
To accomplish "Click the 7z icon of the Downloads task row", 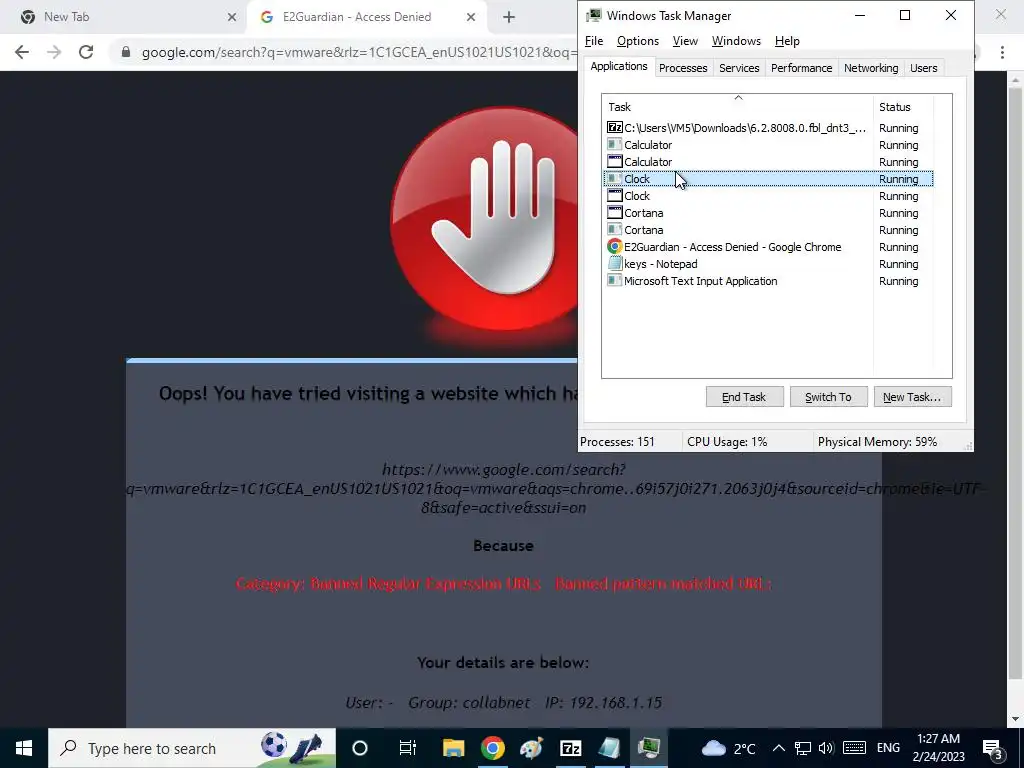I will click(x=615, y=128).
